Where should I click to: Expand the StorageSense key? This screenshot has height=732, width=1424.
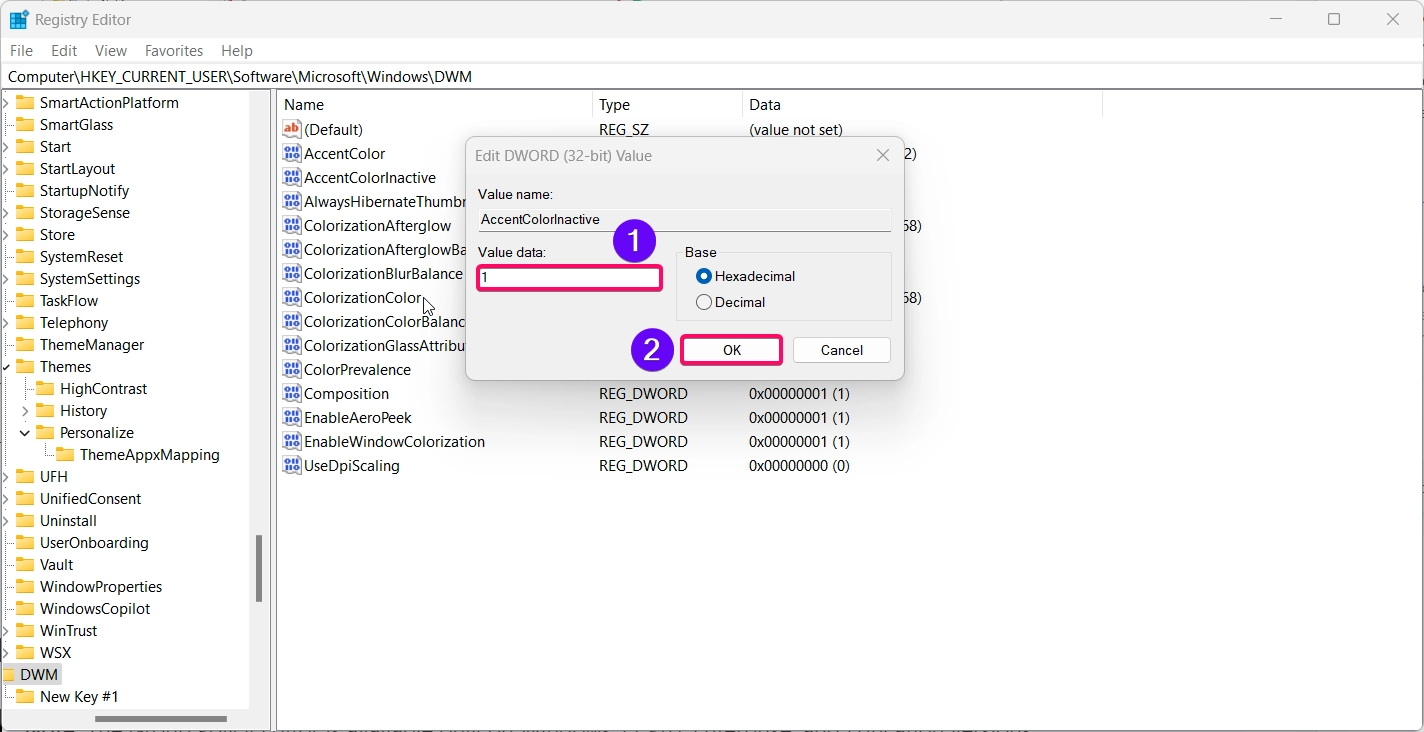pyautogui.click(x=6, y=212)
